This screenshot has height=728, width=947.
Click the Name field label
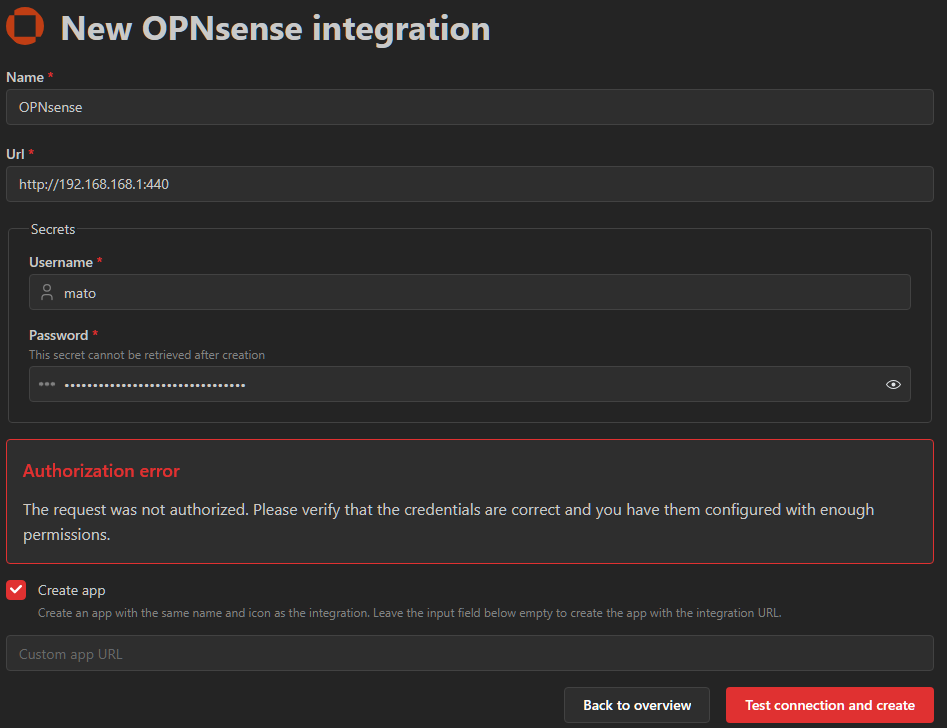tap(25, 77)
